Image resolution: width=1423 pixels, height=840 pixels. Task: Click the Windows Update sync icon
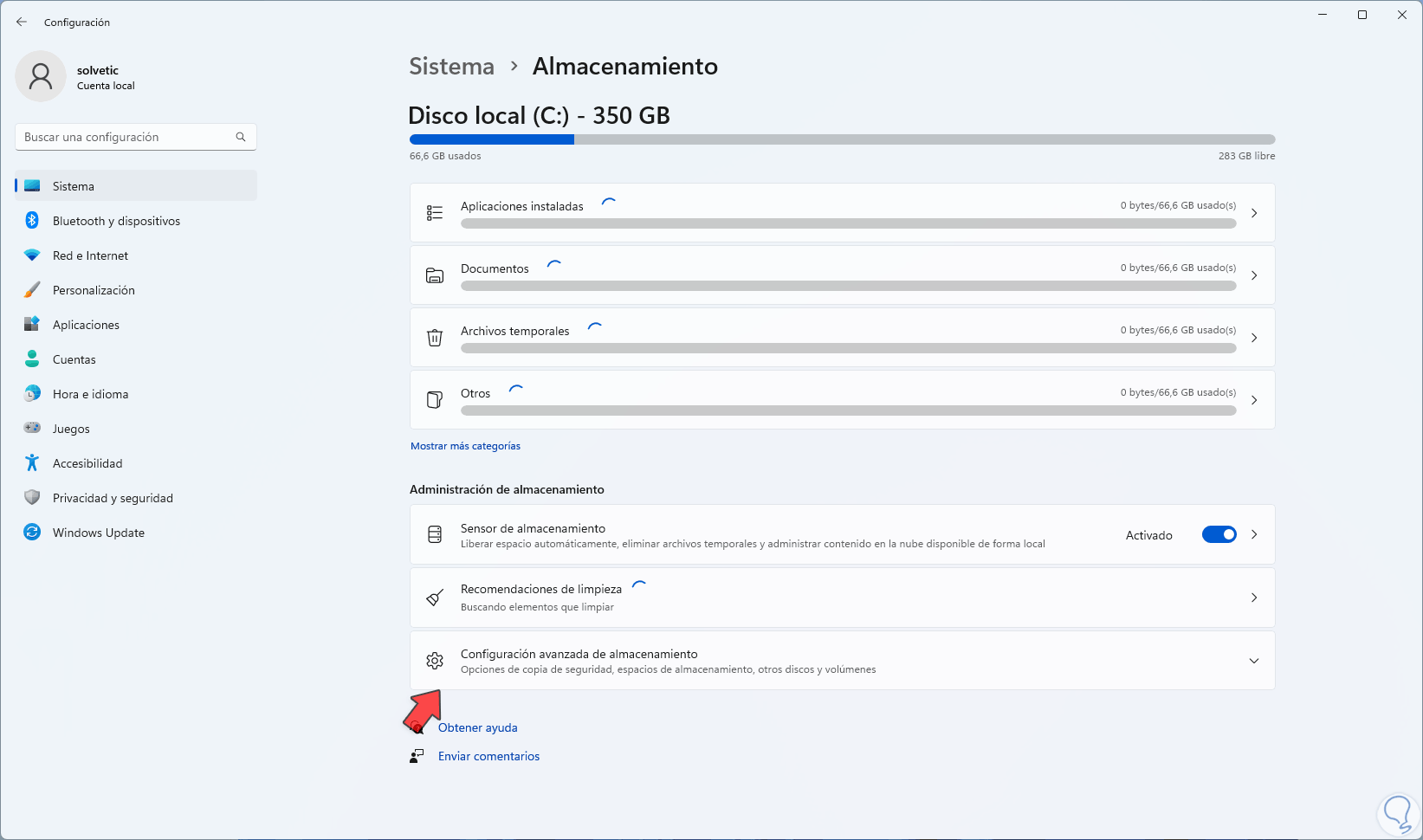32,533
